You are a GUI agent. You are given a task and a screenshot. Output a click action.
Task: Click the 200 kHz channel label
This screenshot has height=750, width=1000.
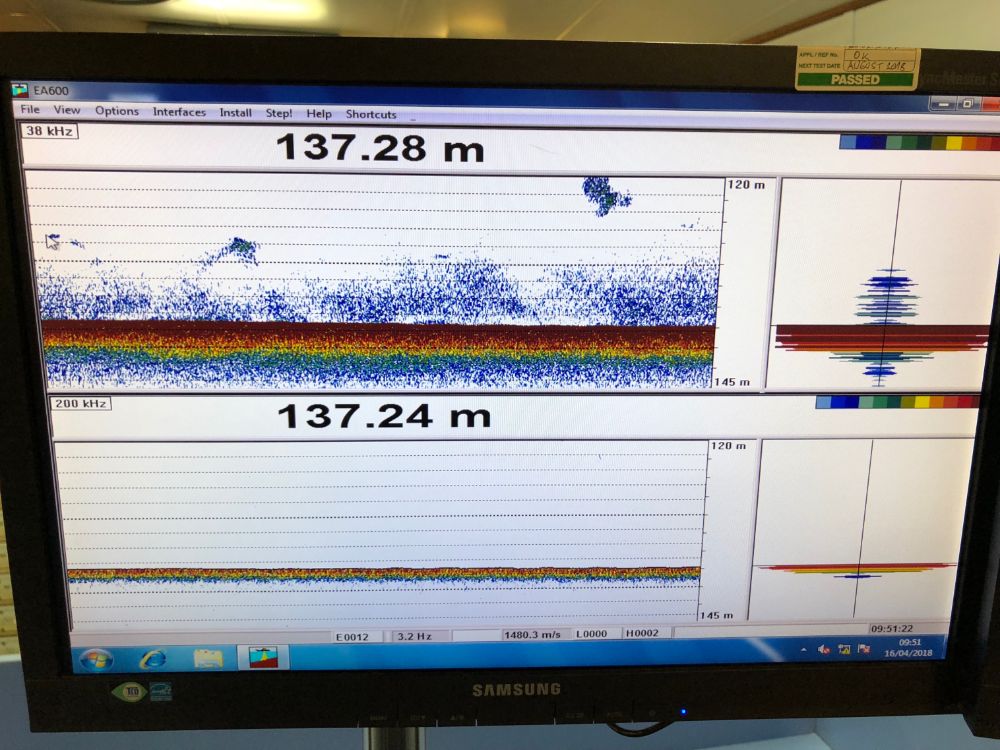(80, 403)
